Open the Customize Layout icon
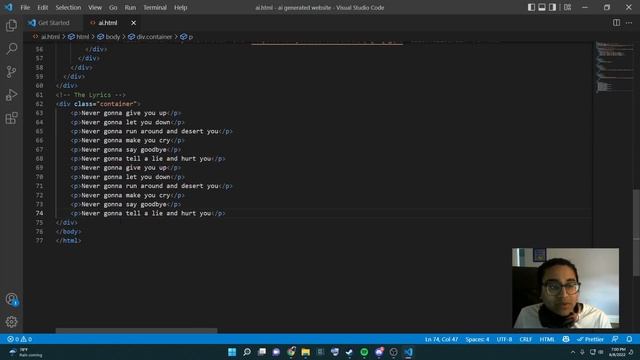This screenshot has height=360, width=640. (567, 7)
